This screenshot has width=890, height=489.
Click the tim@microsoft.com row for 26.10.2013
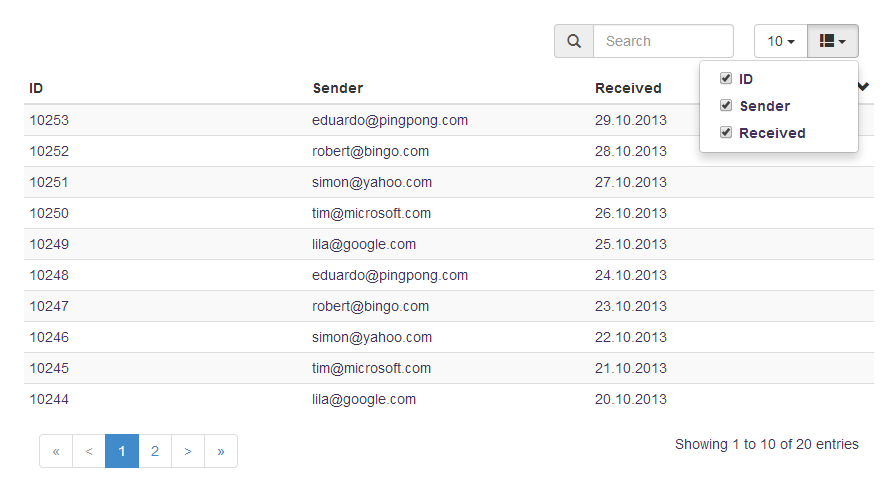click(371, 213)
